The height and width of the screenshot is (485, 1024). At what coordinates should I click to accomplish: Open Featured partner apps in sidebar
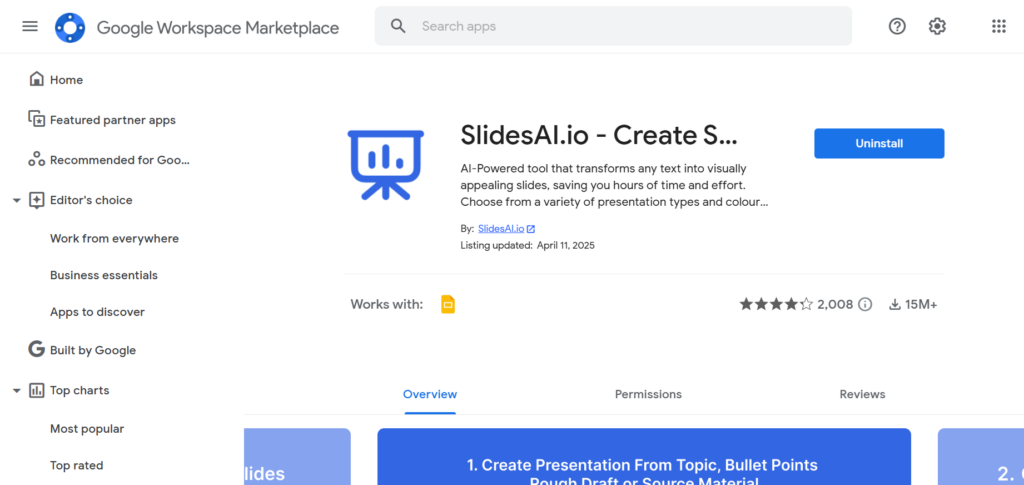(x=112, y=120)
